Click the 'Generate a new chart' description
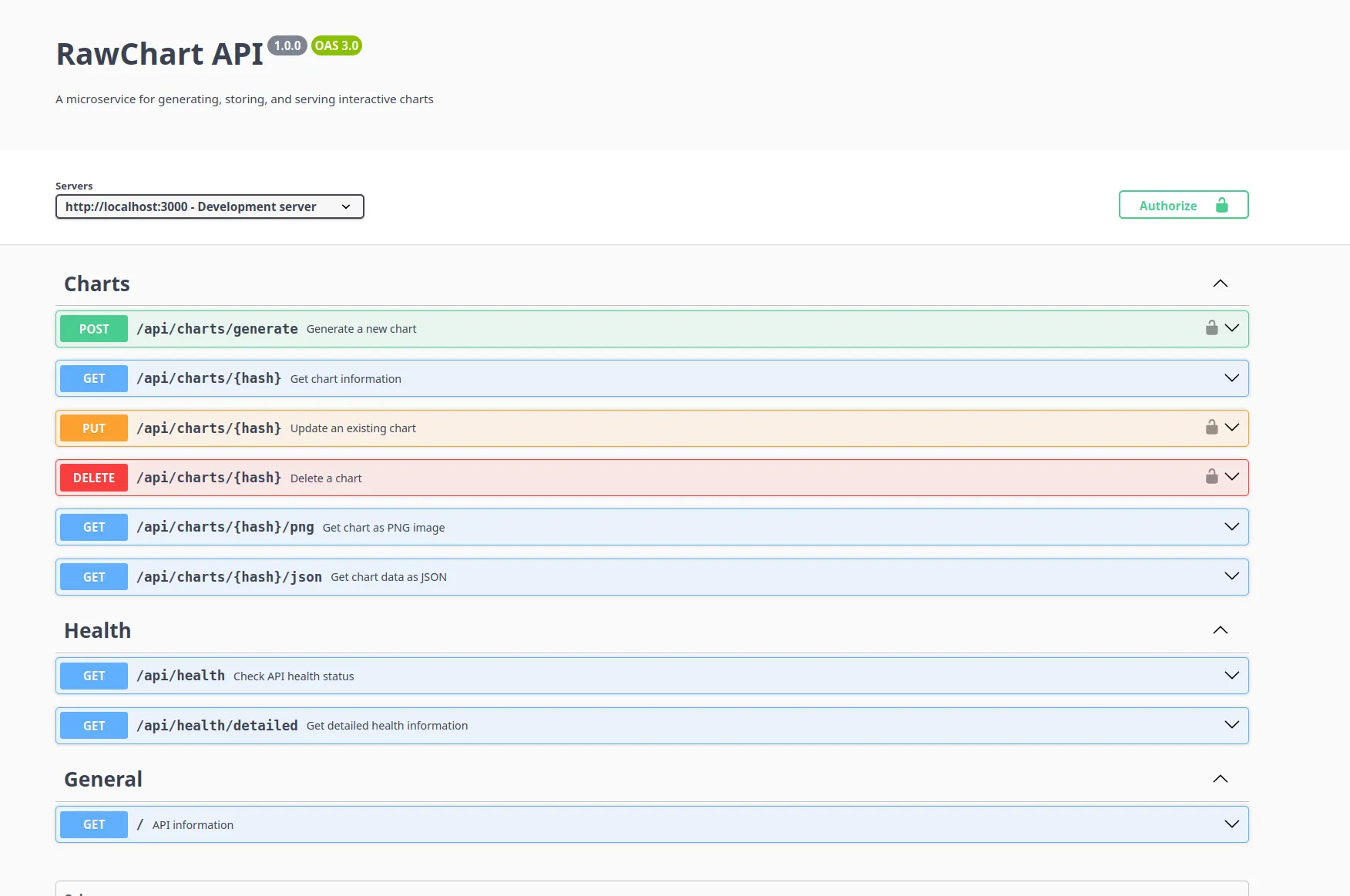The width and height of the screenshot is (1350, 896). [361, 329]
